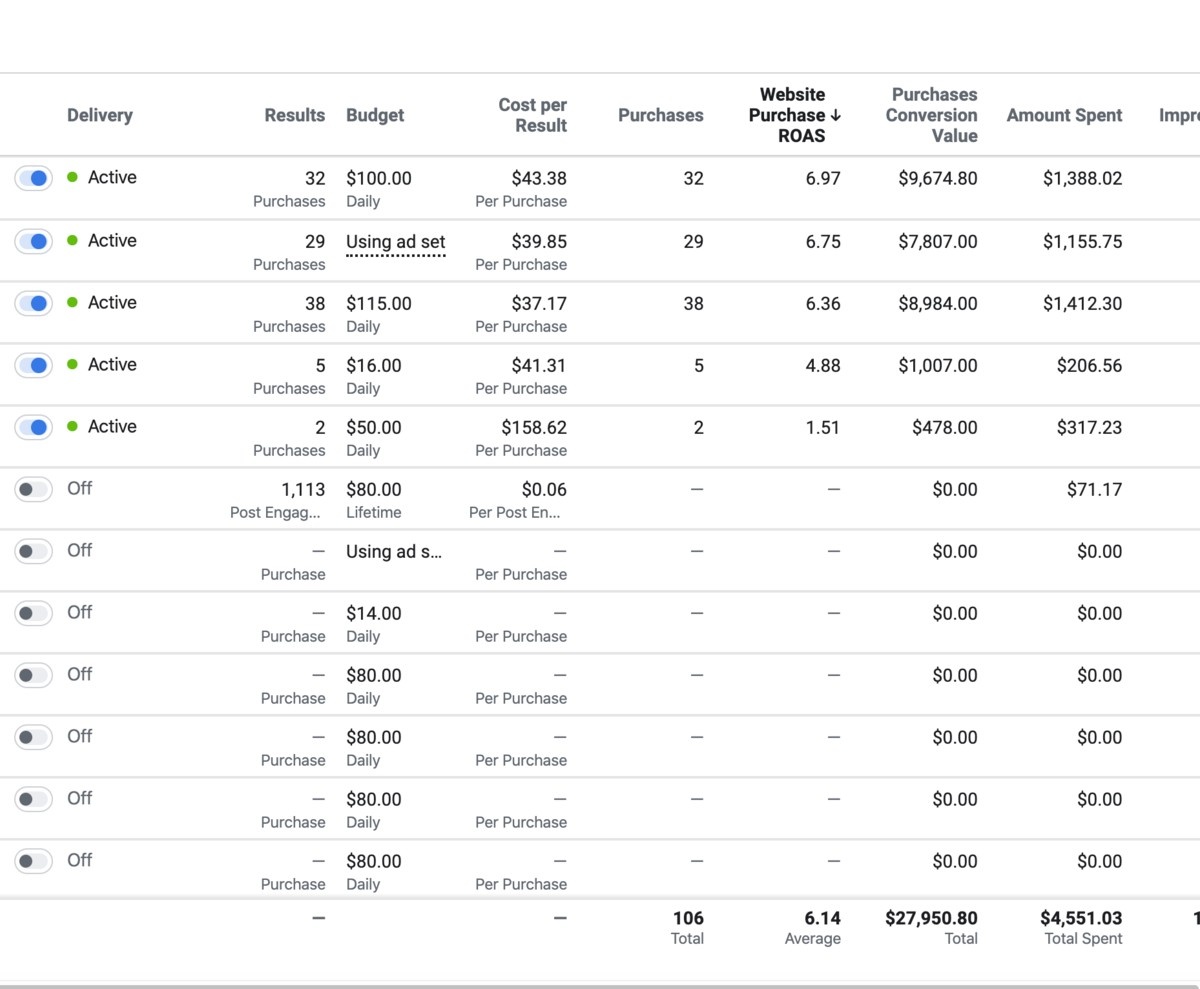Open the underlined 'Using ad set' budget link
Viewport: 1200px width, 989px height.
(396, 242)
